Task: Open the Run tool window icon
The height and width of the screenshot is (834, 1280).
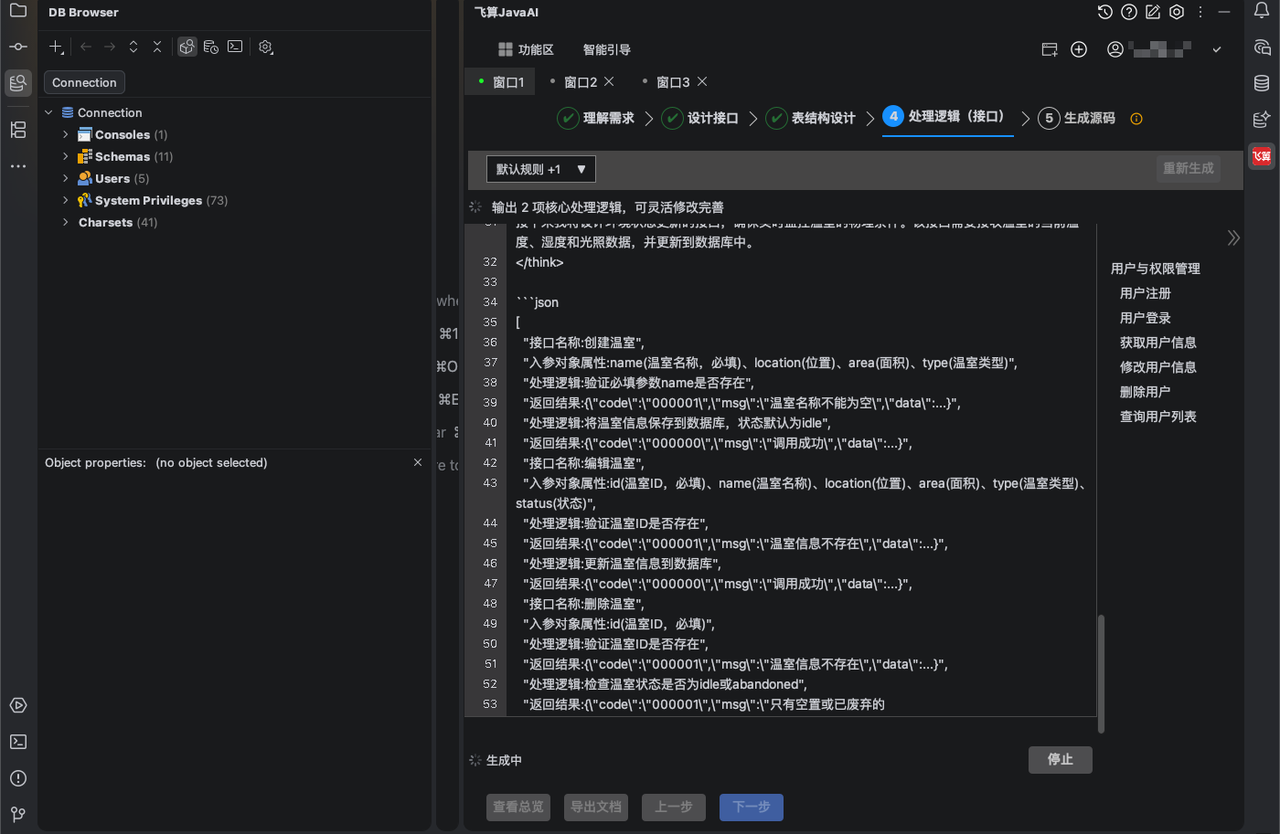Action: pyautogui.click(x=18, y=705)
